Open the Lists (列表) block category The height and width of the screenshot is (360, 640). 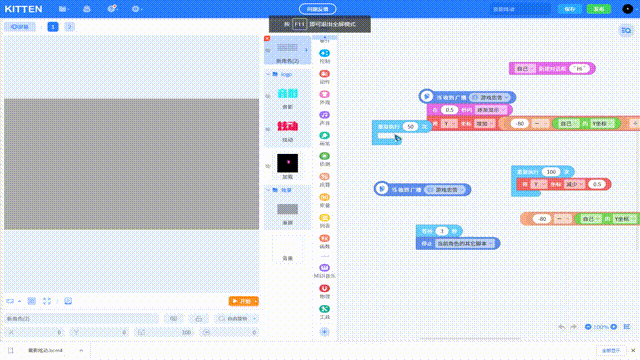pyautogui.click(x=324, y=221)
